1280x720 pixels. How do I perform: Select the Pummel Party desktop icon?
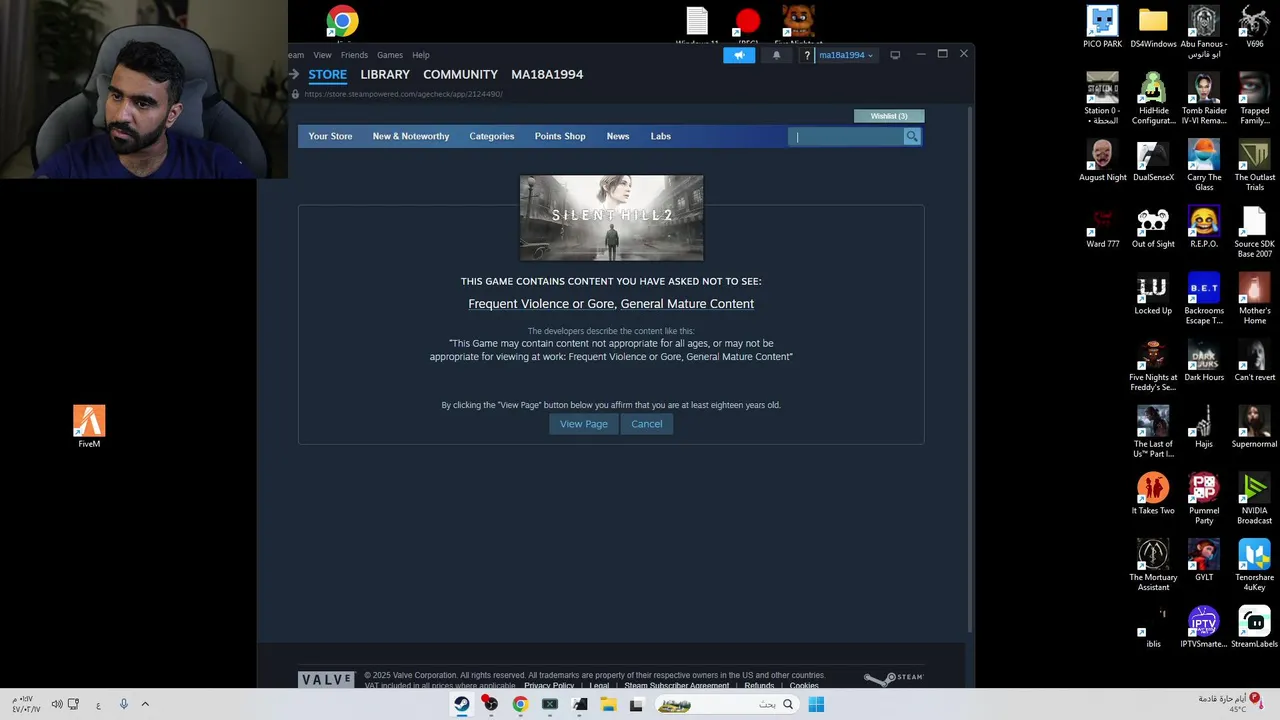pos(1204,498)
